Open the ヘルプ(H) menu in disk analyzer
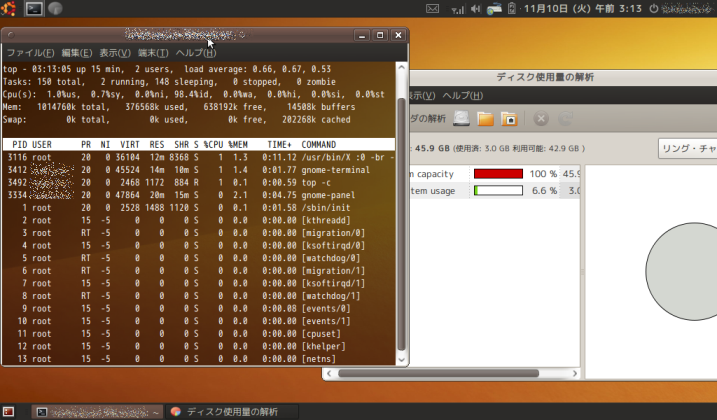 coord(463,96)
